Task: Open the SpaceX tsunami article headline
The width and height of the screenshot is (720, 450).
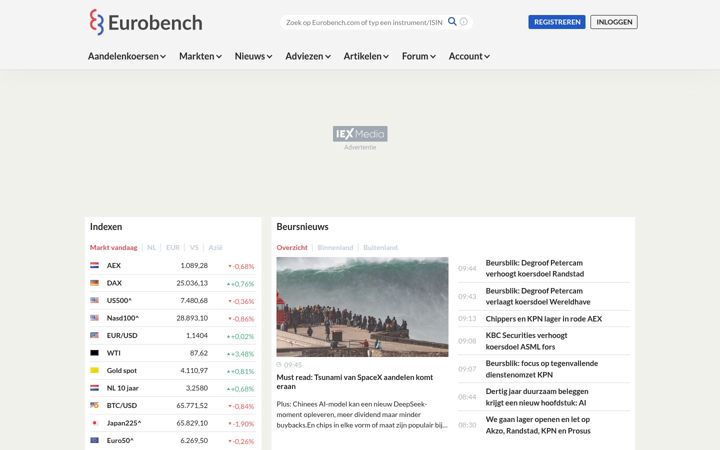Action: [354, 382]
